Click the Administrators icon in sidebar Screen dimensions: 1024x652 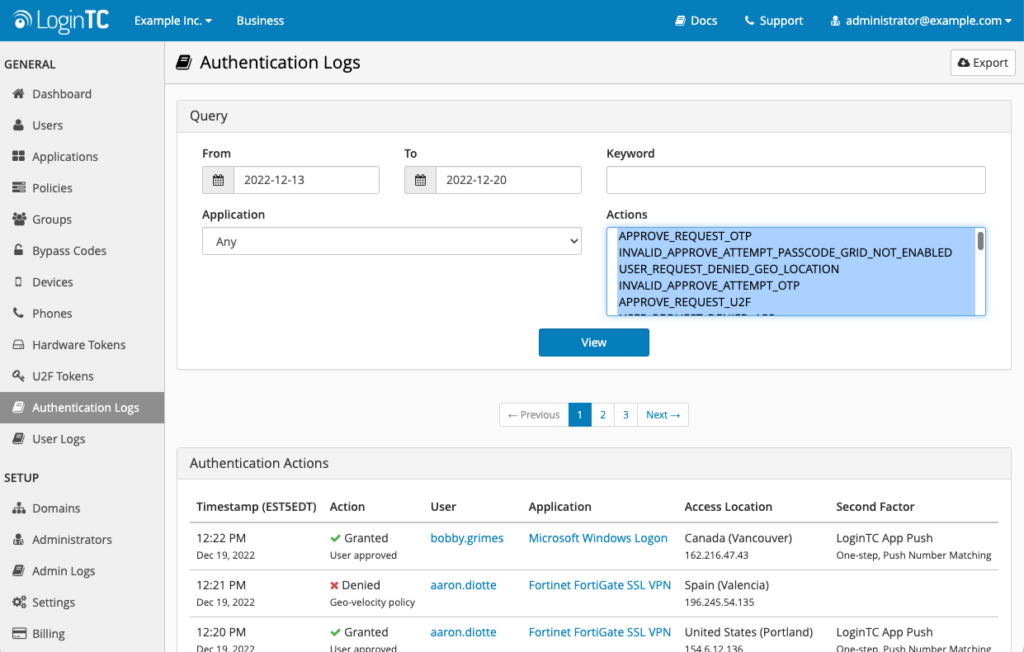pos(18,539)
